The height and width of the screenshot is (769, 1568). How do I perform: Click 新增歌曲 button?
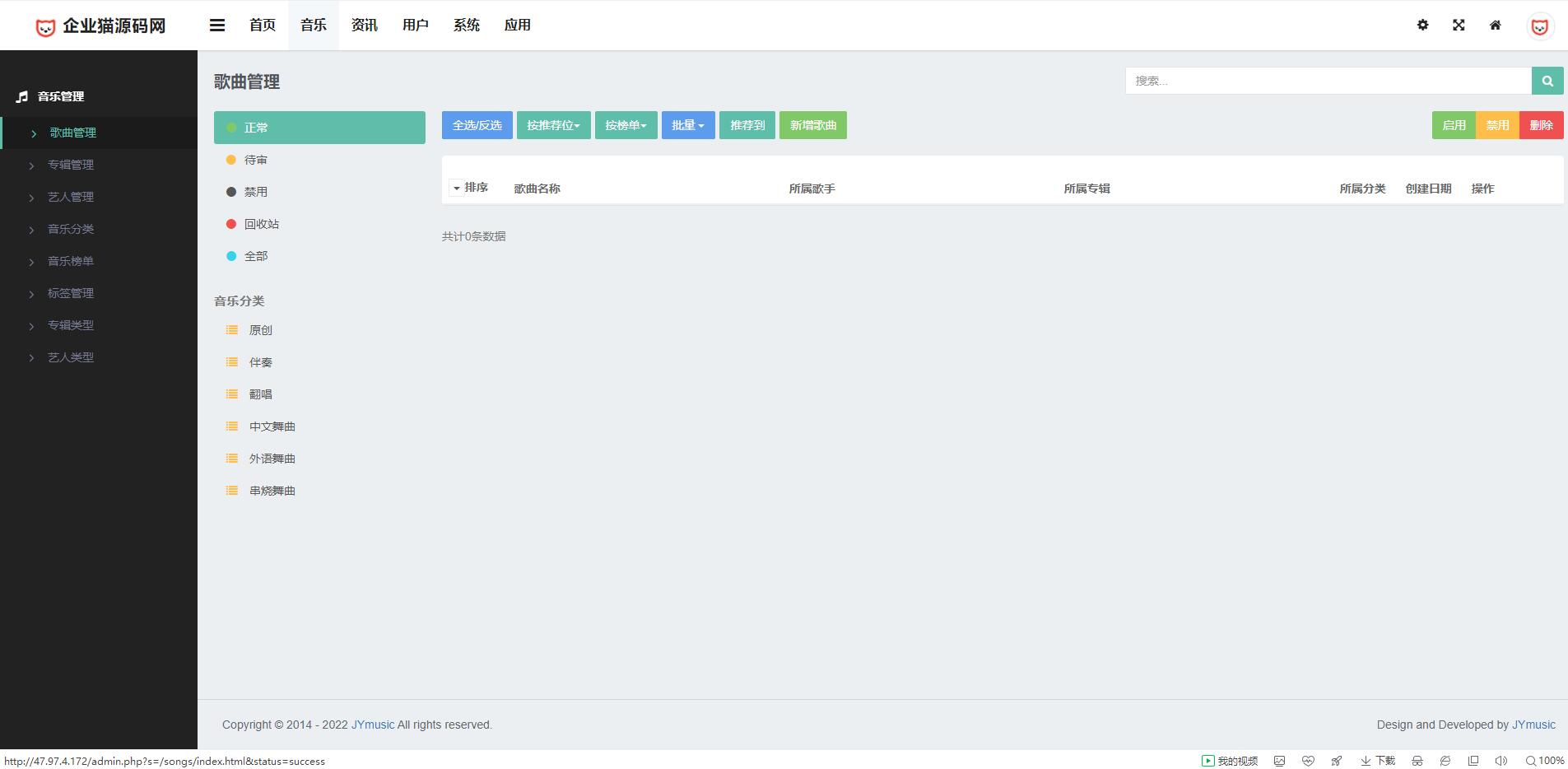(813, 125)
